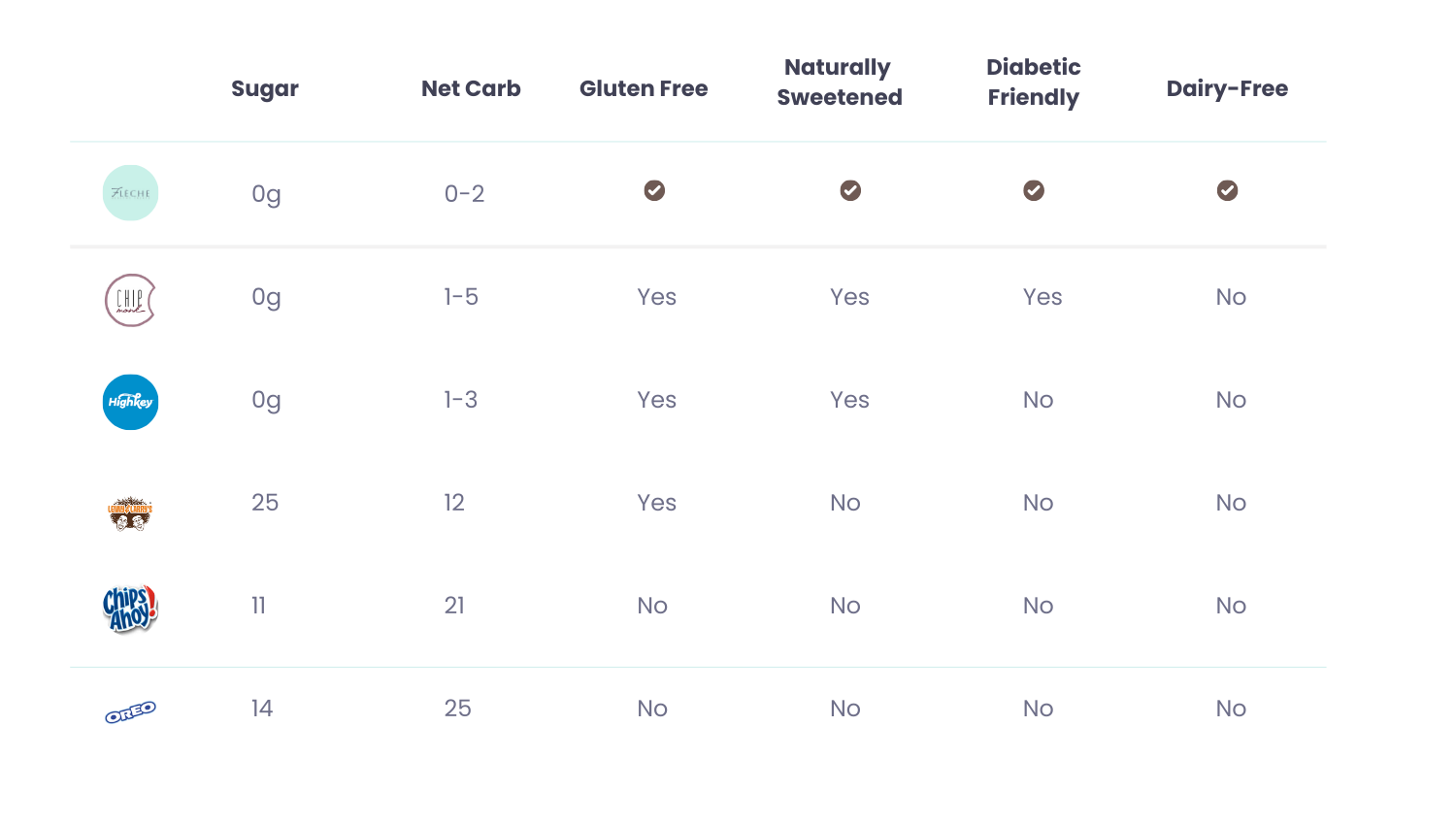Screen dimensions: 1456x825
Task: Click ChipMonk's Diabetic Friendly Yes cell
Action: coord(1042,297)
